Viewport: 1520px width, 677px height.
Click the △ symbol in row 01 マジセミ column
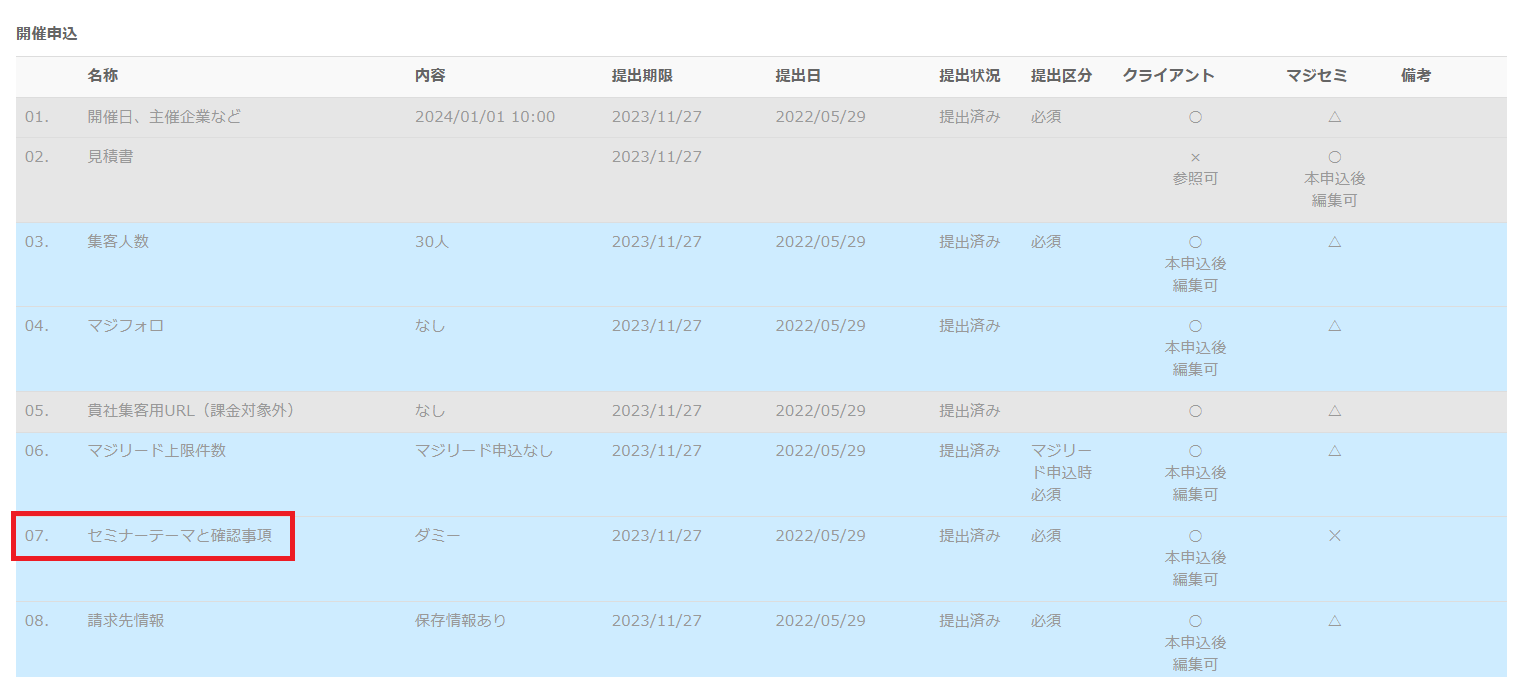1334,117
